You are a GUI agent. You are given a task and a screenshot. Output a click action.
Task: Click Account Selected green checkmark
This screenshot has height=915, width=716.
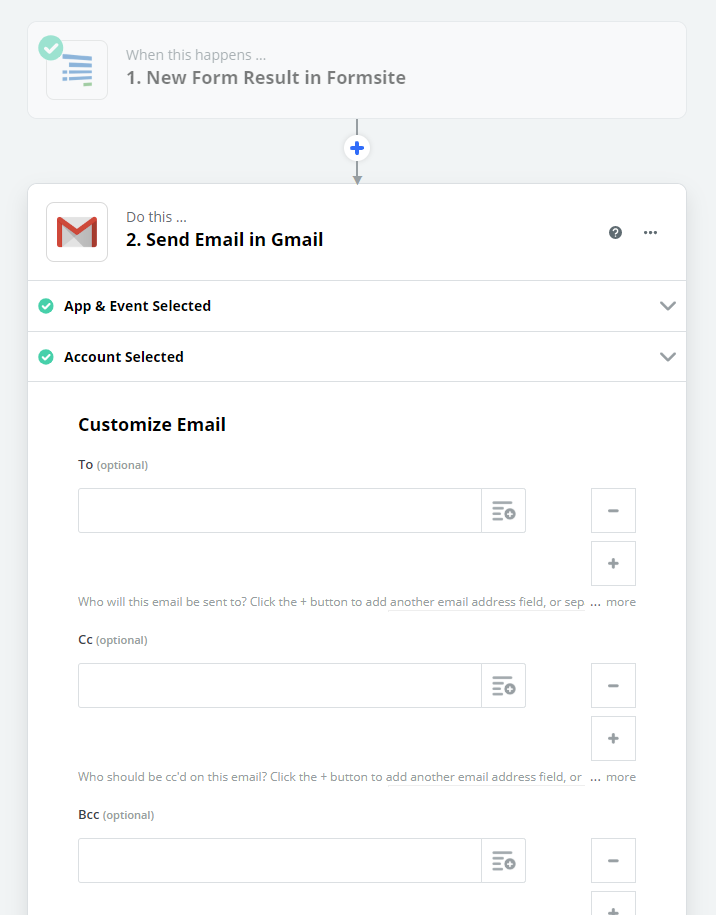click(46, 357)
